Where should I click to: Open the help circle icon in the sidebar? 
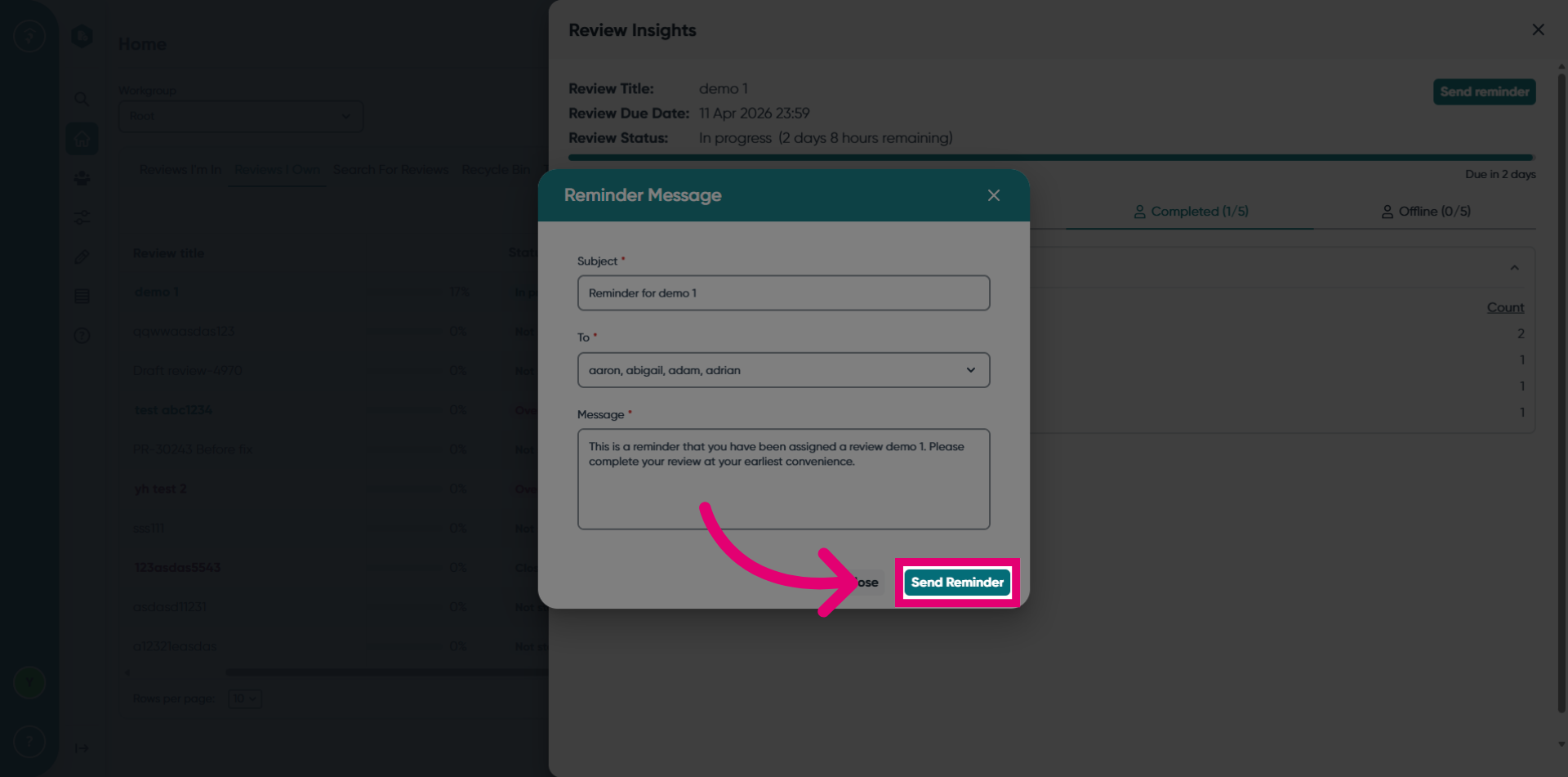tap(82, 335)
